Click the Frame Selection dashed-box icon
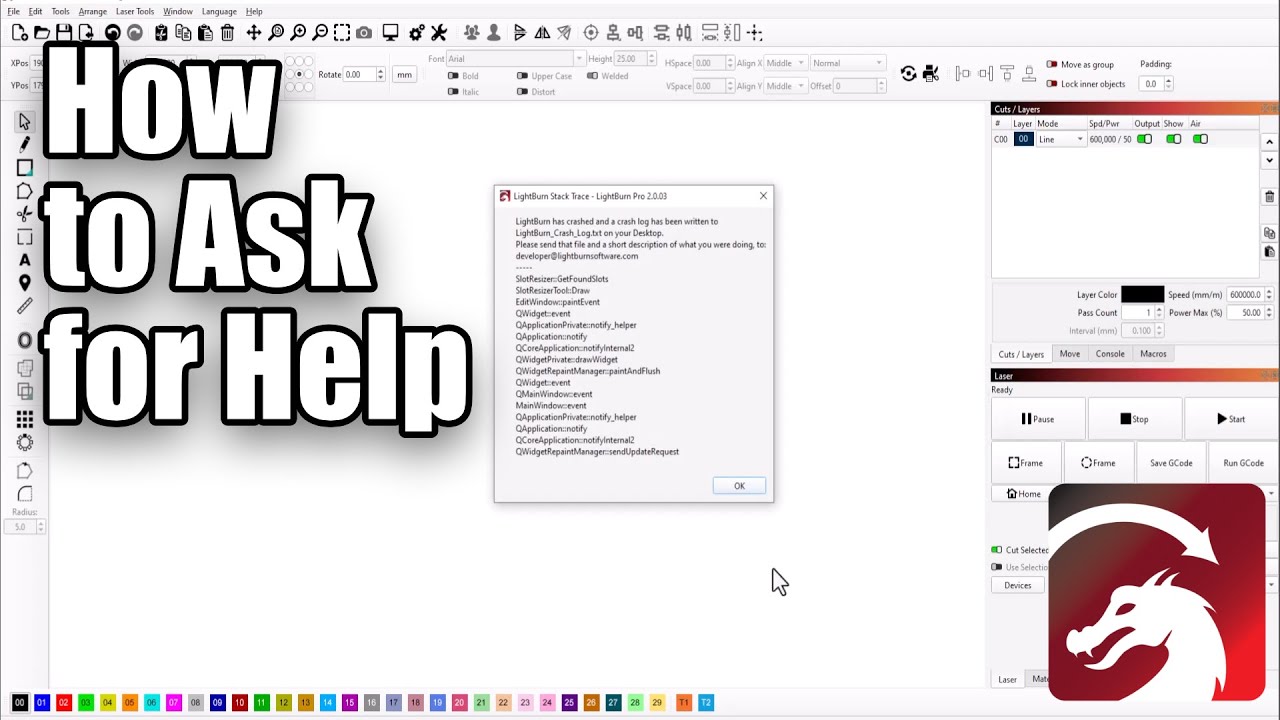The height and width of the screenshot is (720, 1280). click(x=342, y=33)
